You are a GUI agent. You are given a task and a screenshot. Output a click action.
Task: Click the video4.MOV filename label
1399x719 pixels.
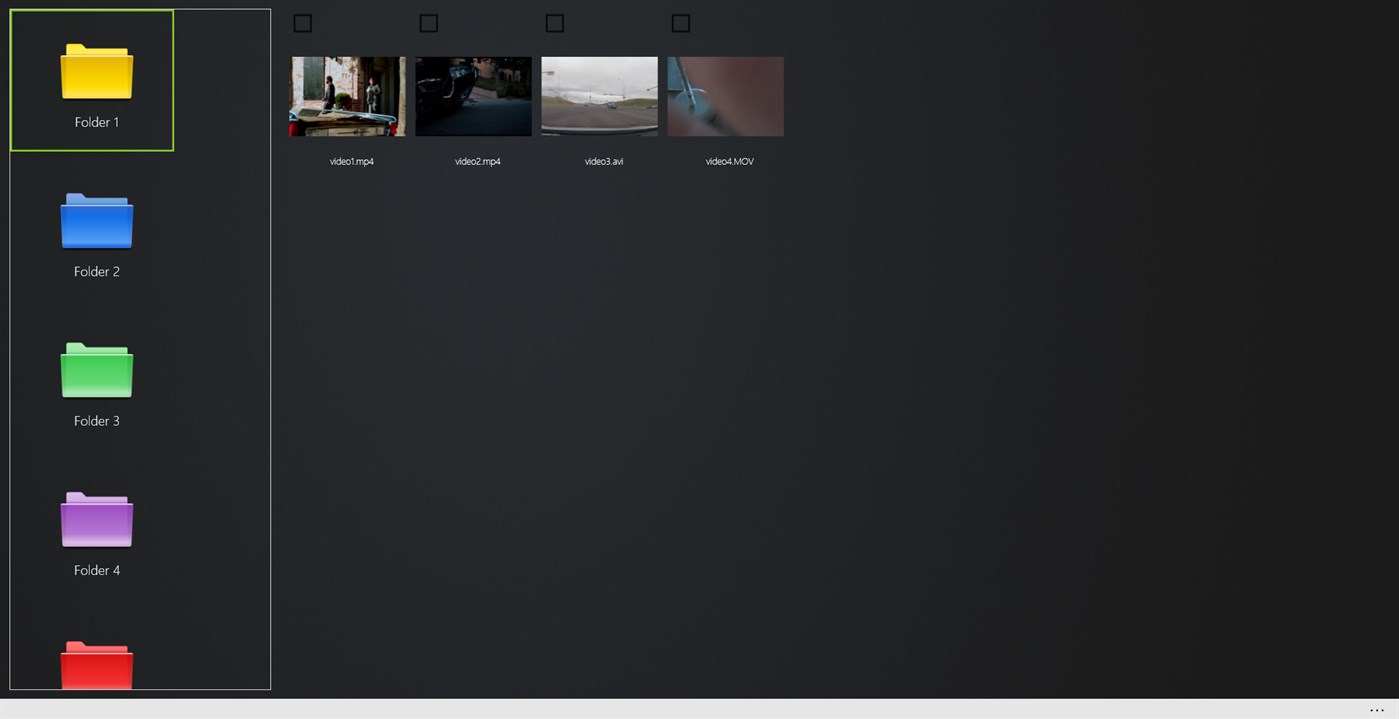tap(729, 161)
